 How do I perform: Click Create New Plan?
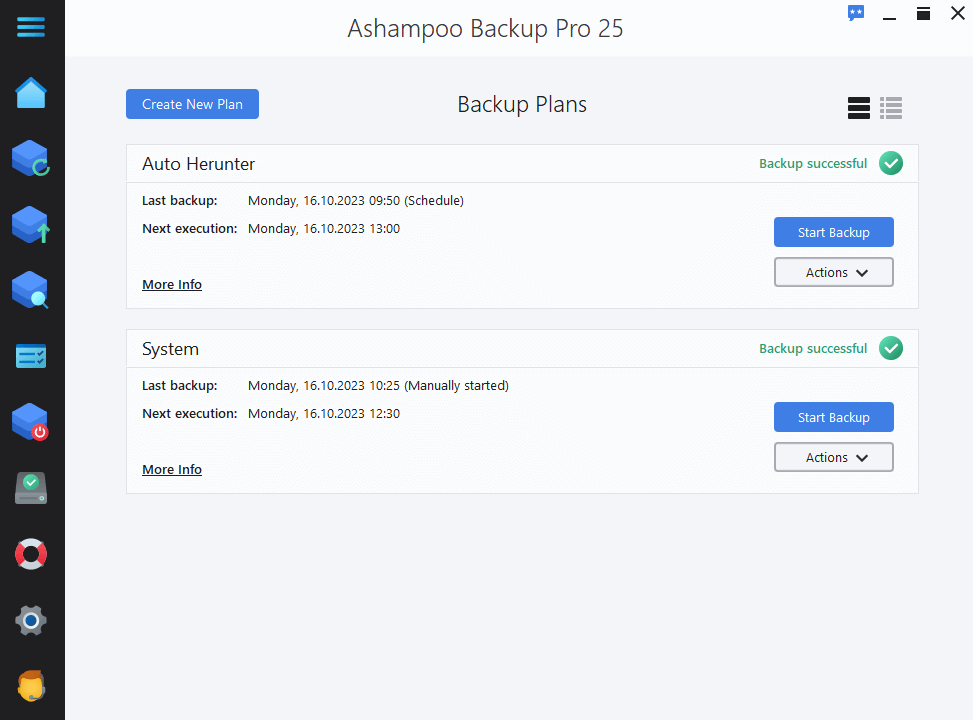click(x=192, y=103)
